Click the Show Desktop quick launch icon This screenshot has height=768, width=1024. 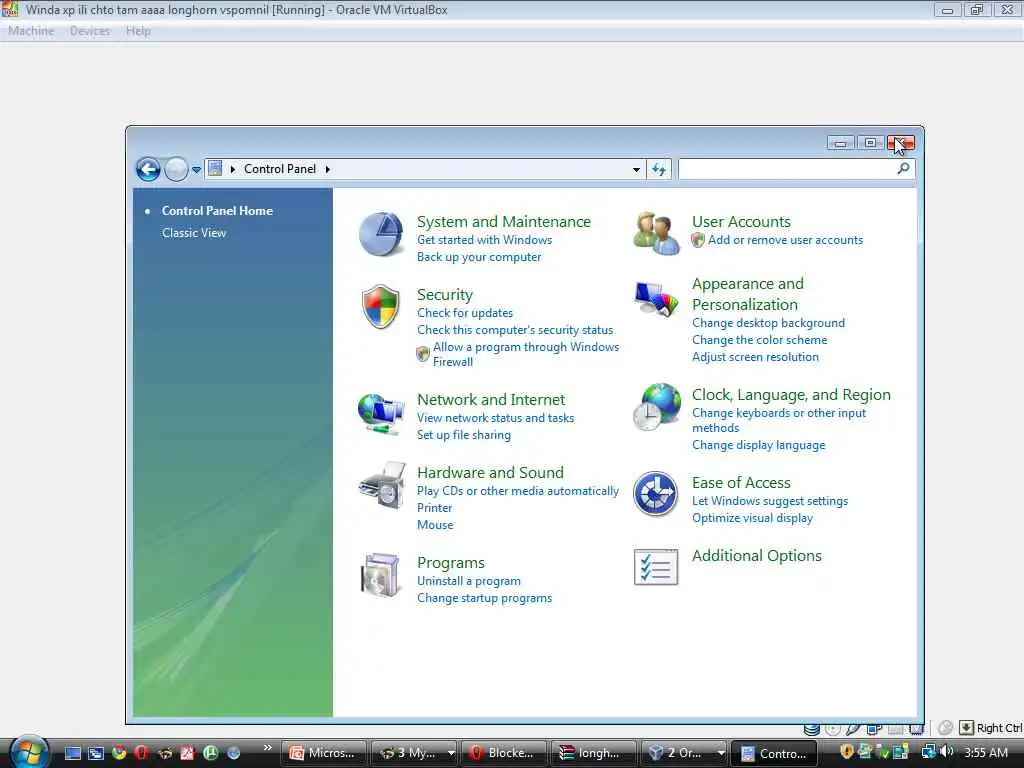click(72, 753)
